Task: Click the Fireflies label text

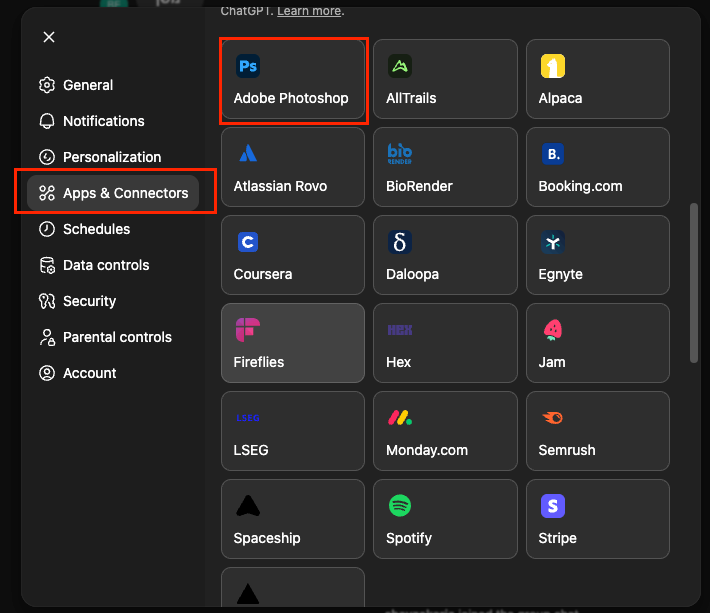Action: coord(259,362)
